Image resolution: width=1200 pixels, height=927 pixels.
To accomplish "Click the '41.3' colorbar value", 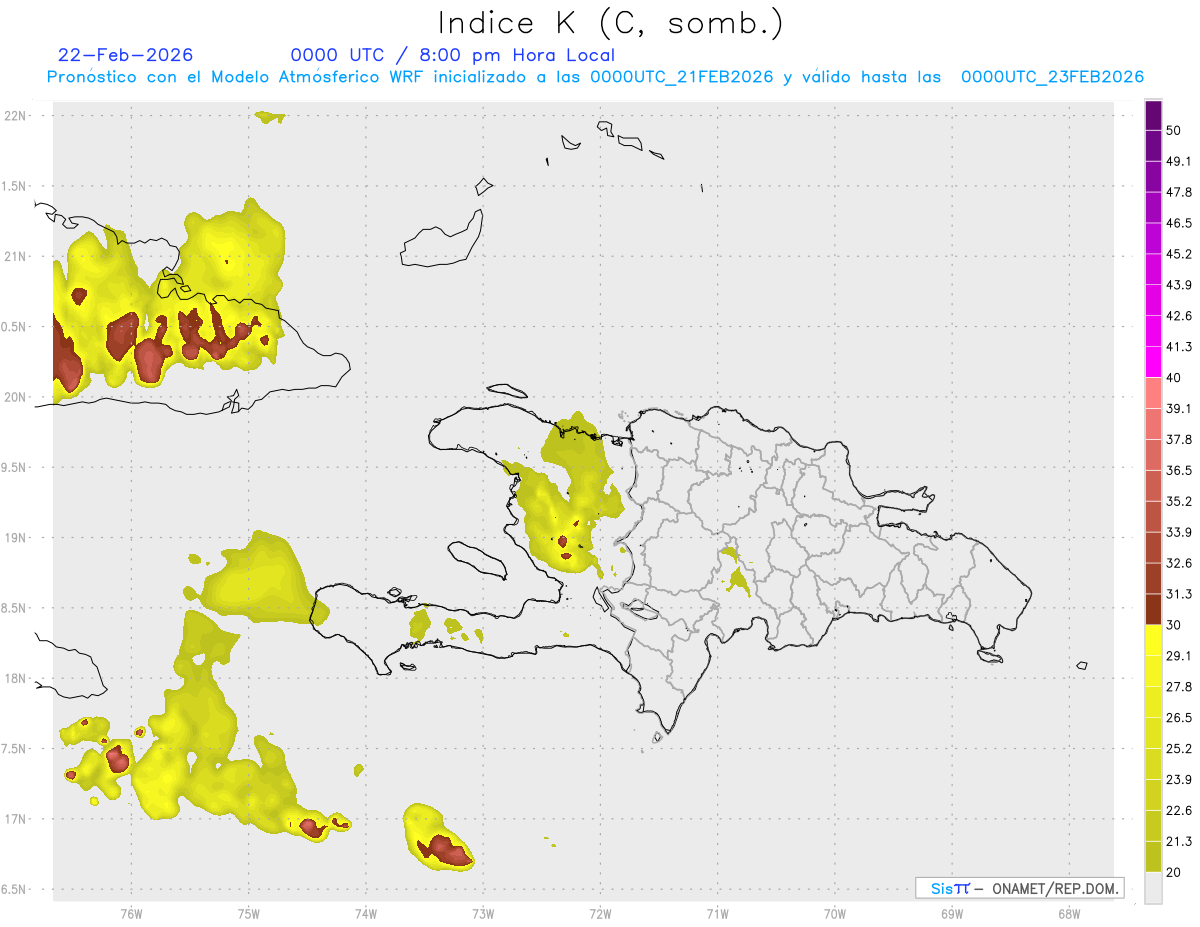I will click(x=1180, y=347).
